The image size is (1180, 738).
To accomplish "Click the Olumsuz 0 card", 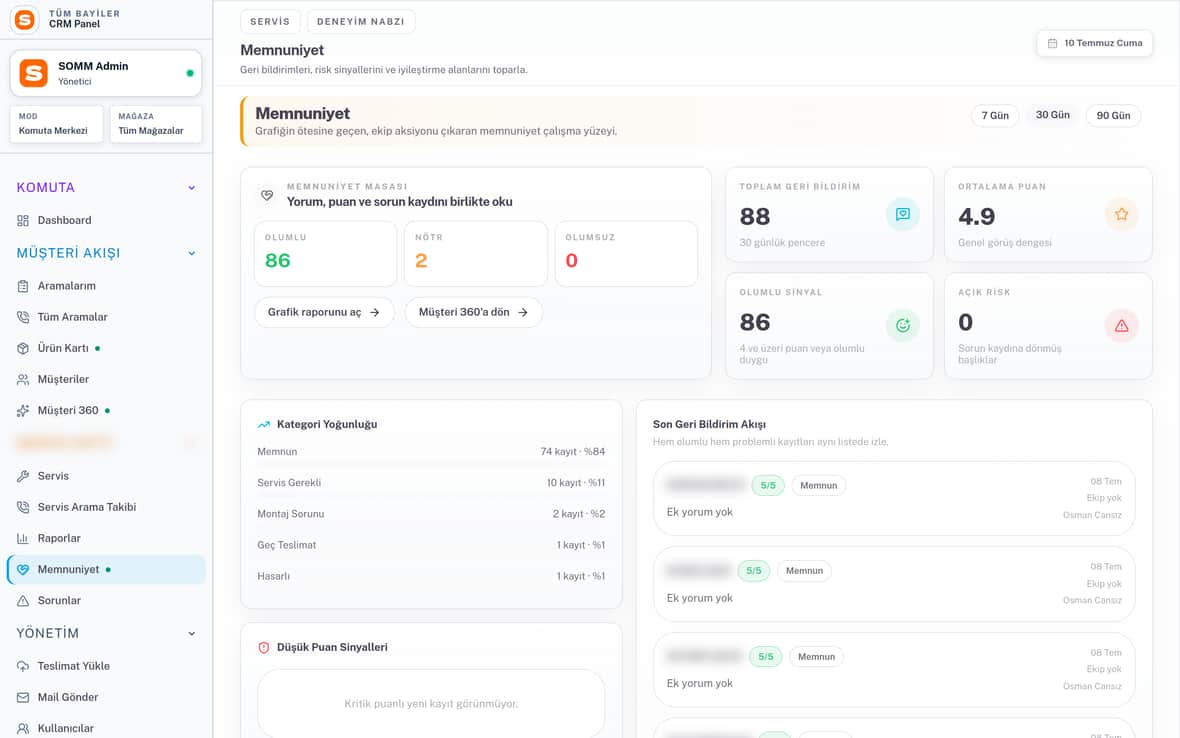I will click(626, 254).
